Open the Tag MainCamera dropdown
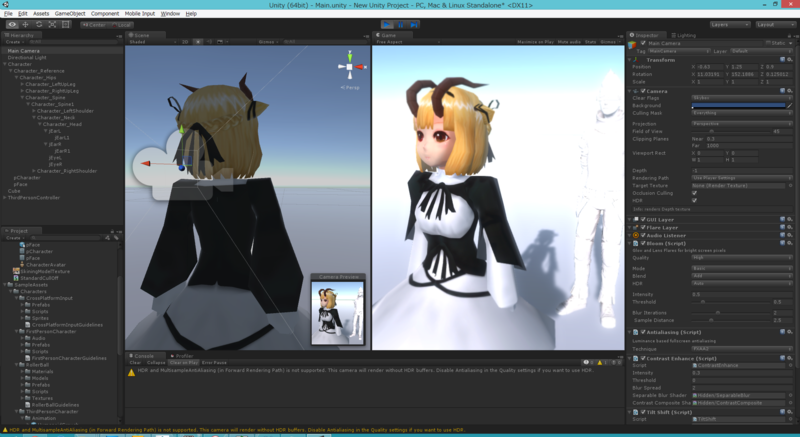 click(x=678, y=51)
